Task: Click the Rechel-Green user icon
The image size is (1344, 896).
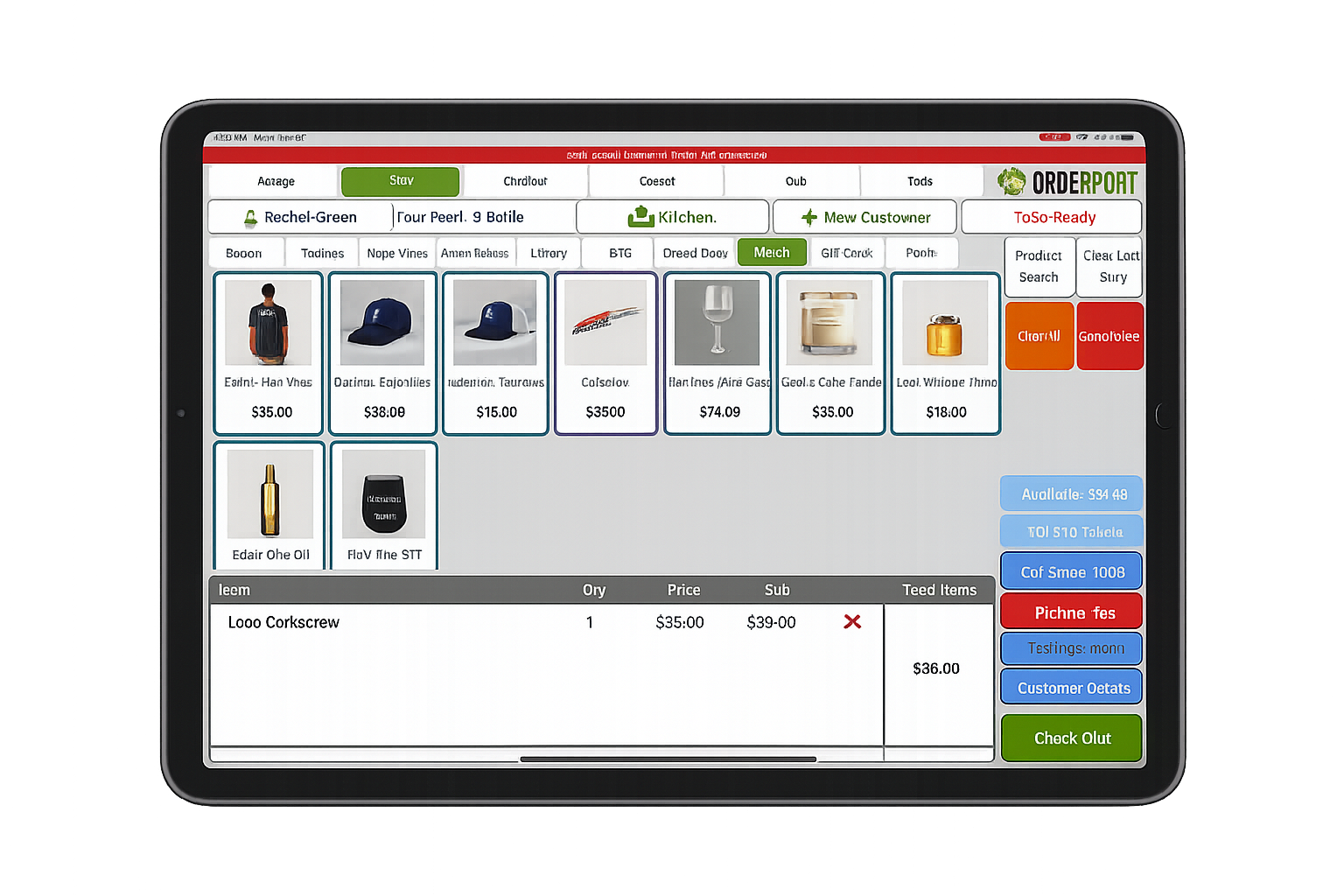Action: [x=250, y=218]
